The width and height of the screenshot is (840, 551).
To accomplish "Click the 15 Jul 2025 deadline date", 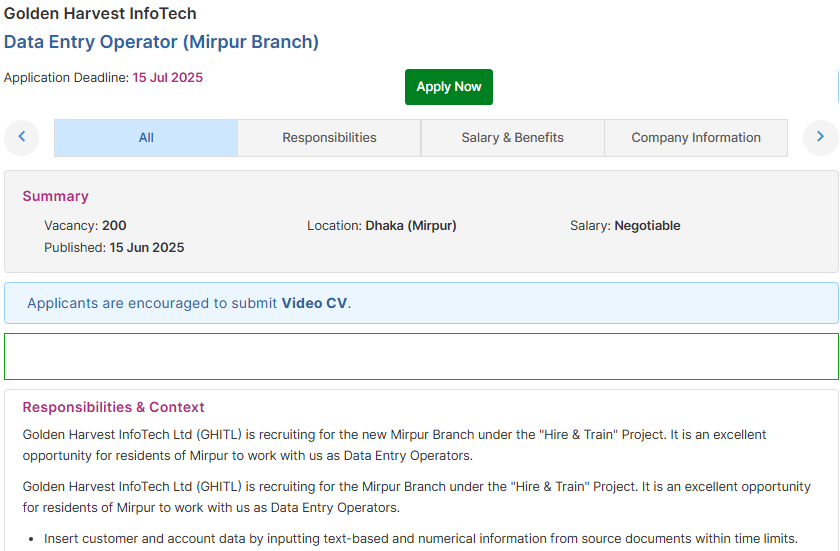I will click(x=168, y=78).
